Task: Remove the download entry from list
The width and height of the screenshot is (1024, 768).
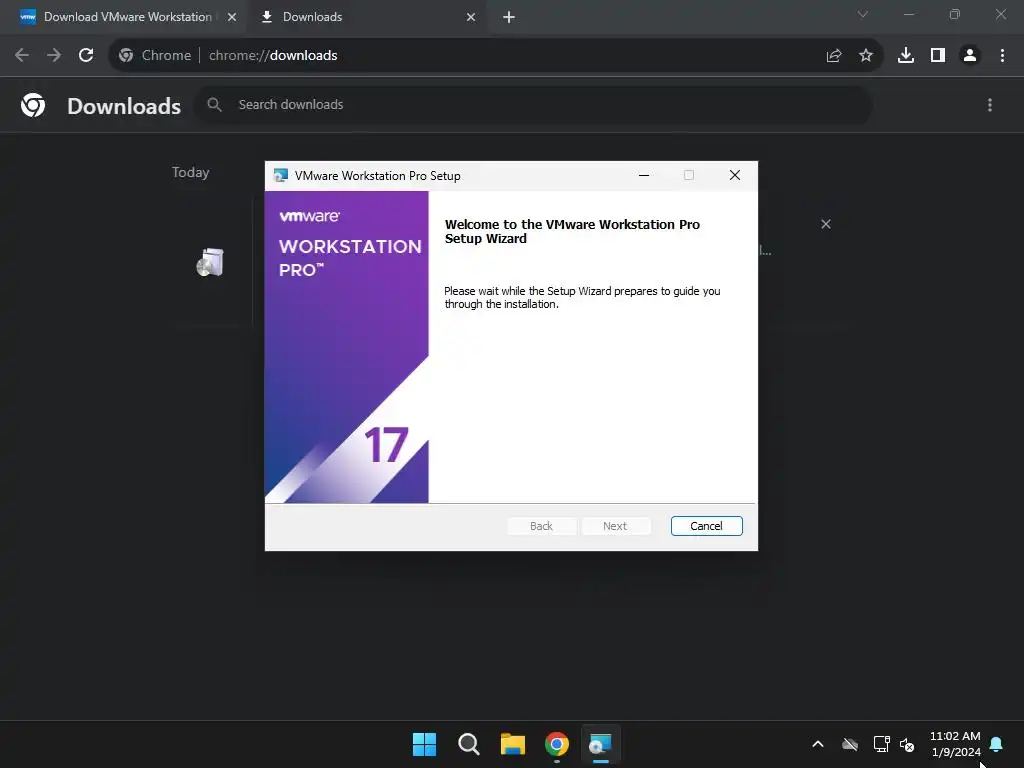Action: (x=826, y=224)
